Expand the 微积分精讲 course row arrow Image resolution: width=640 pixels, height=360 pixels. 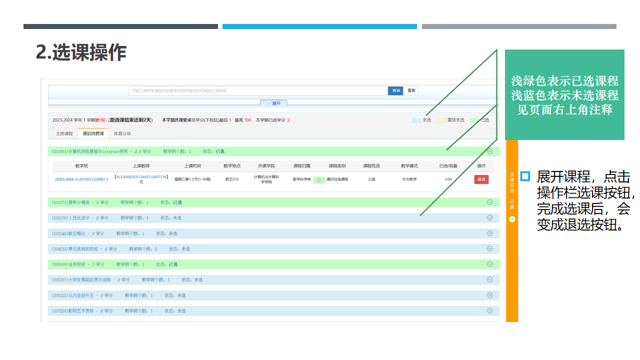coord(490,202)
